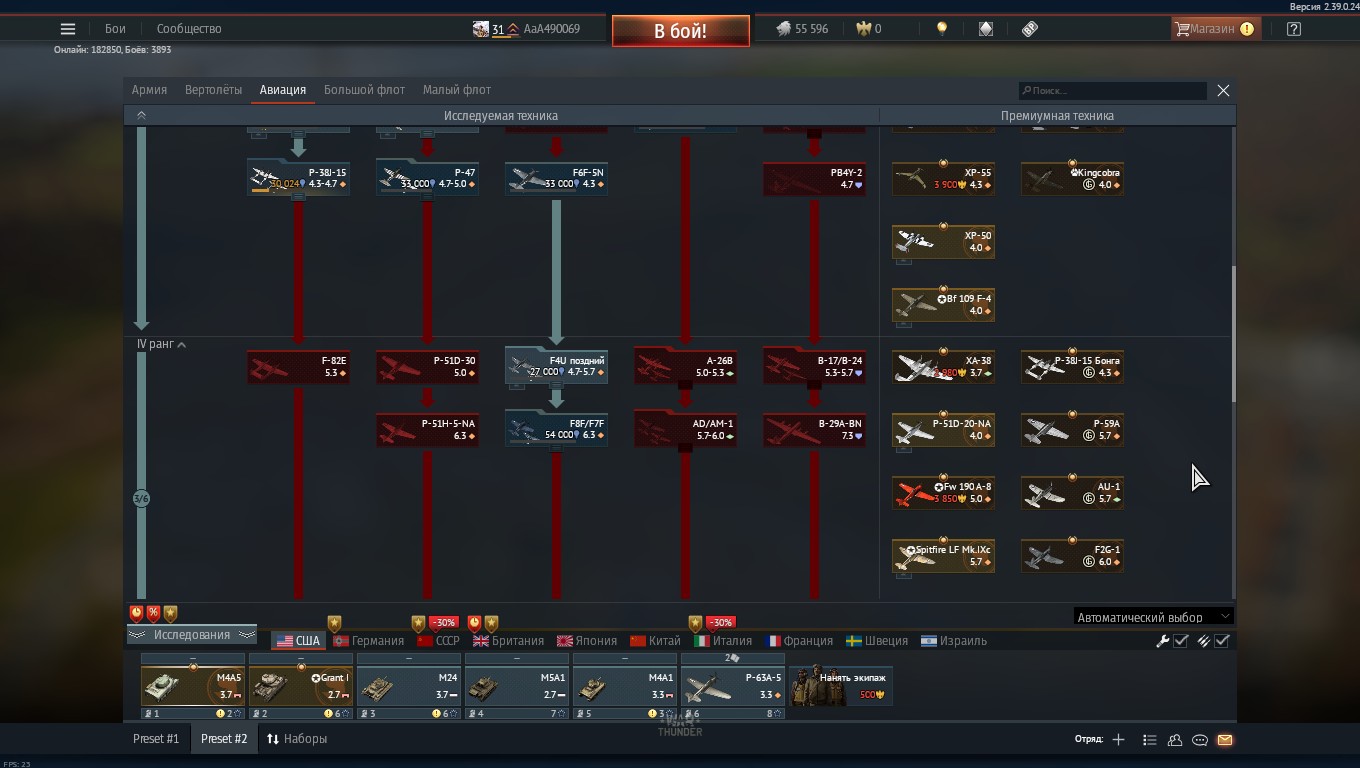1360x768 pixels.
Task: Open the Магазин shop
Action: tap(1215, 29)
